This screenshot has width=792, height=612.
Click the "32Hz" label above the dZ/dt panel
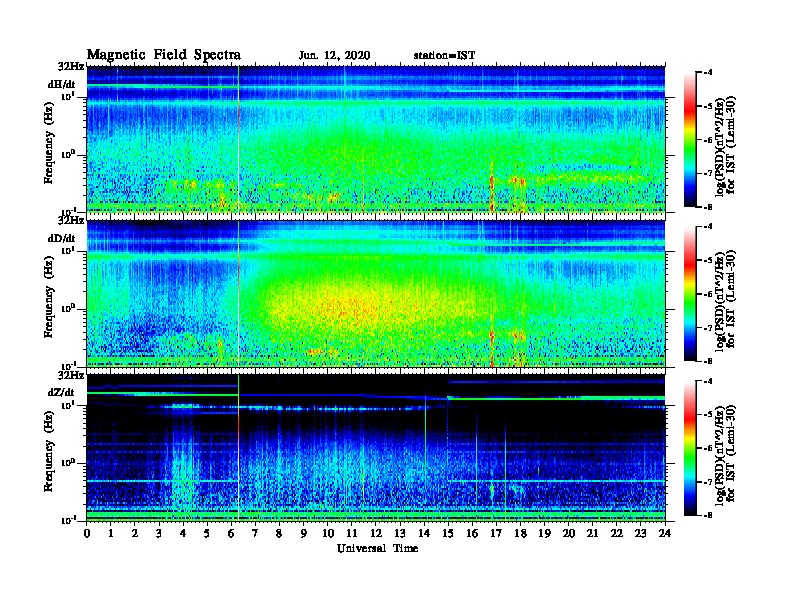71,375
